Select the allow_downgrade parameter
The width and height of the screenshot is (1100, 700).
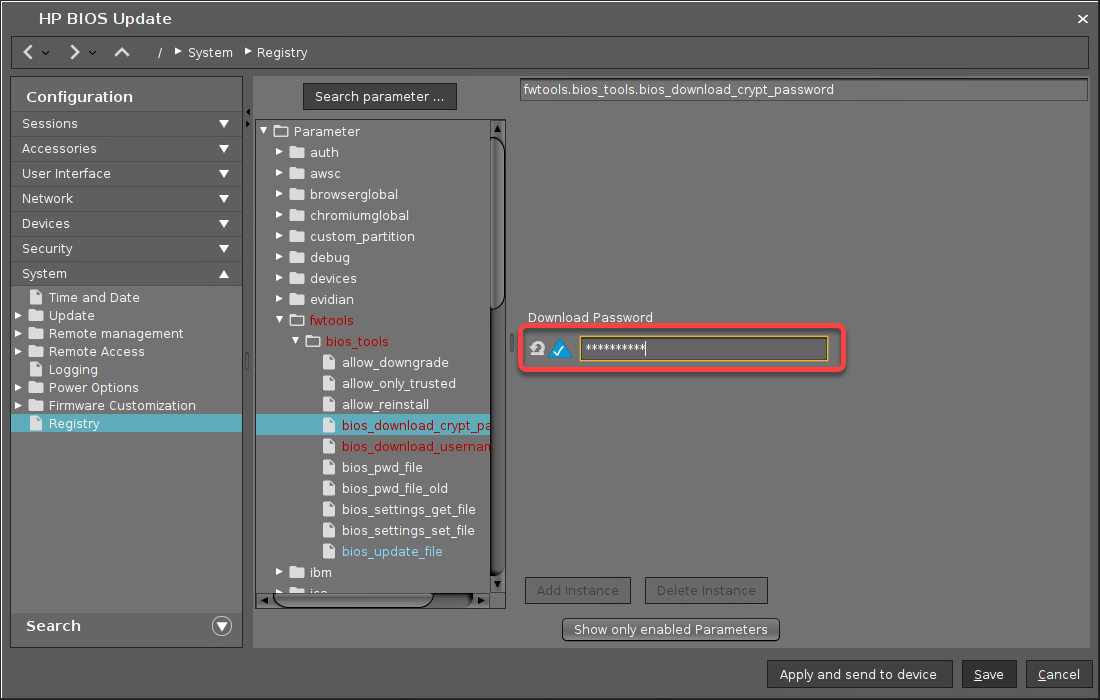pos(394,362)
